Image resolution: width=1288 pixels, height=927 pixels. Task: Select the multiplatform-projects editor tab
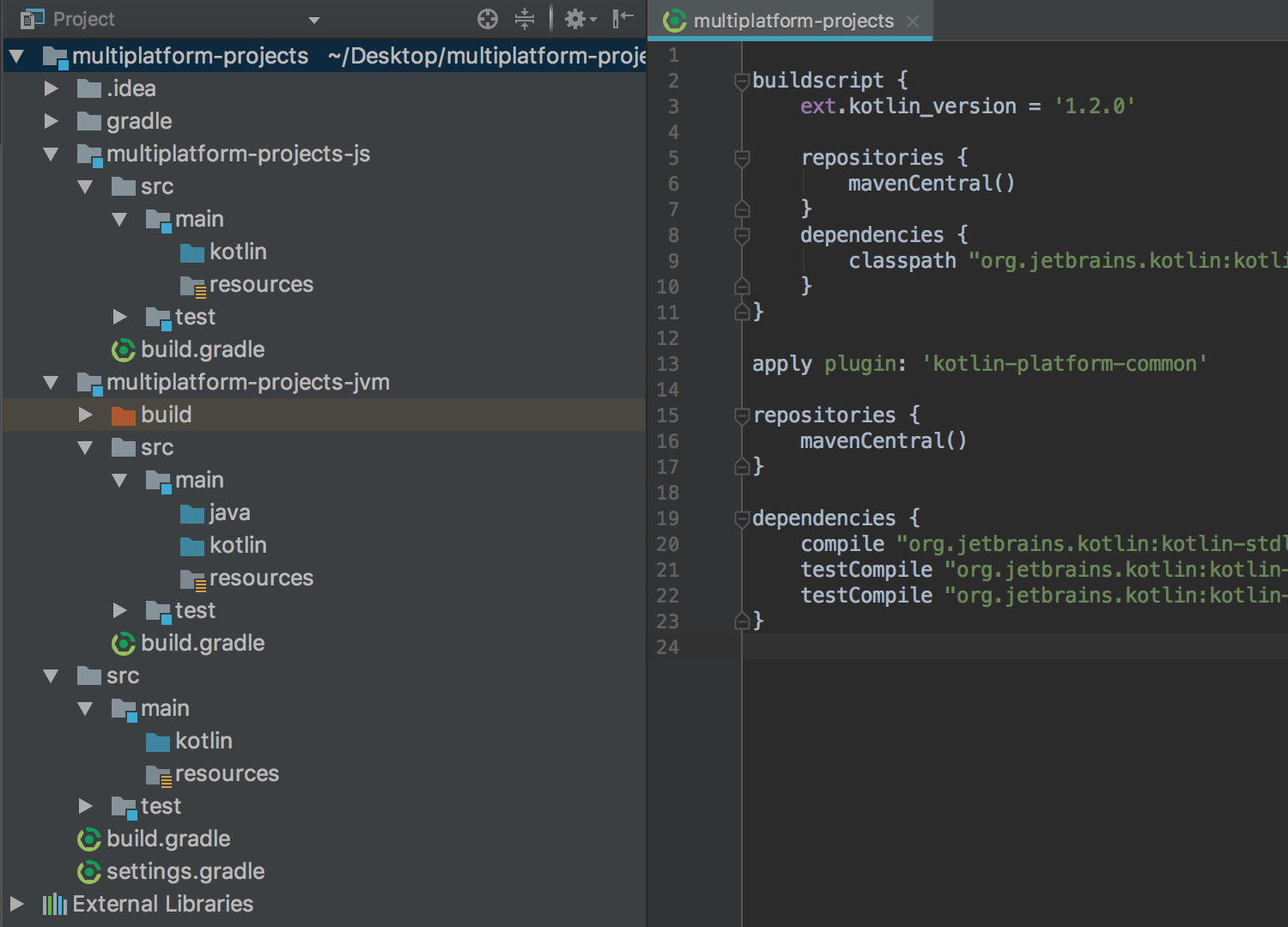(790, 21)
